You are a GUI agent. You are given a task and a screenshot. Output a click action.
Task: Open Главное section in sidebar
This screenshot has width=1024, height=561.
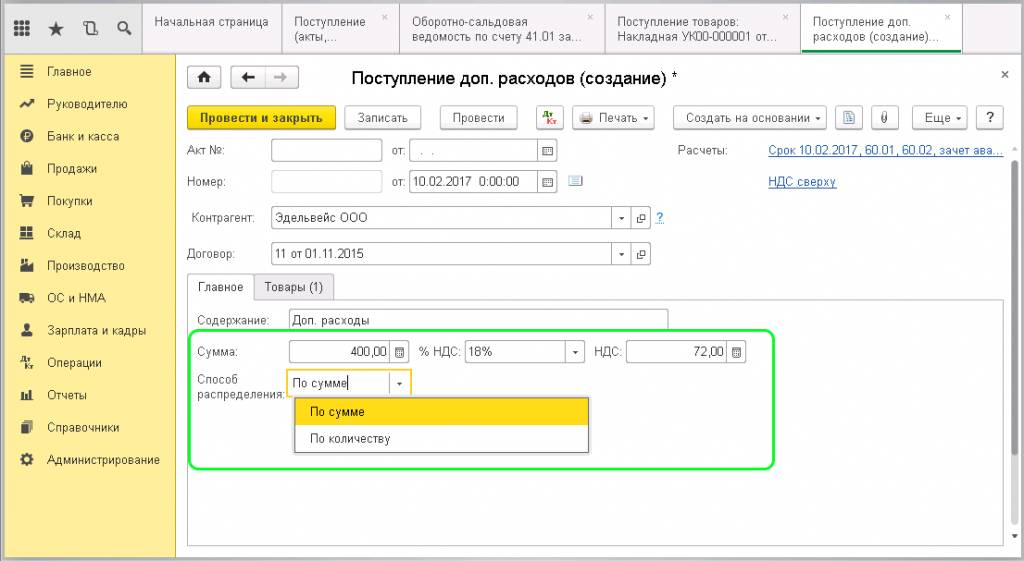click(69, 72)
